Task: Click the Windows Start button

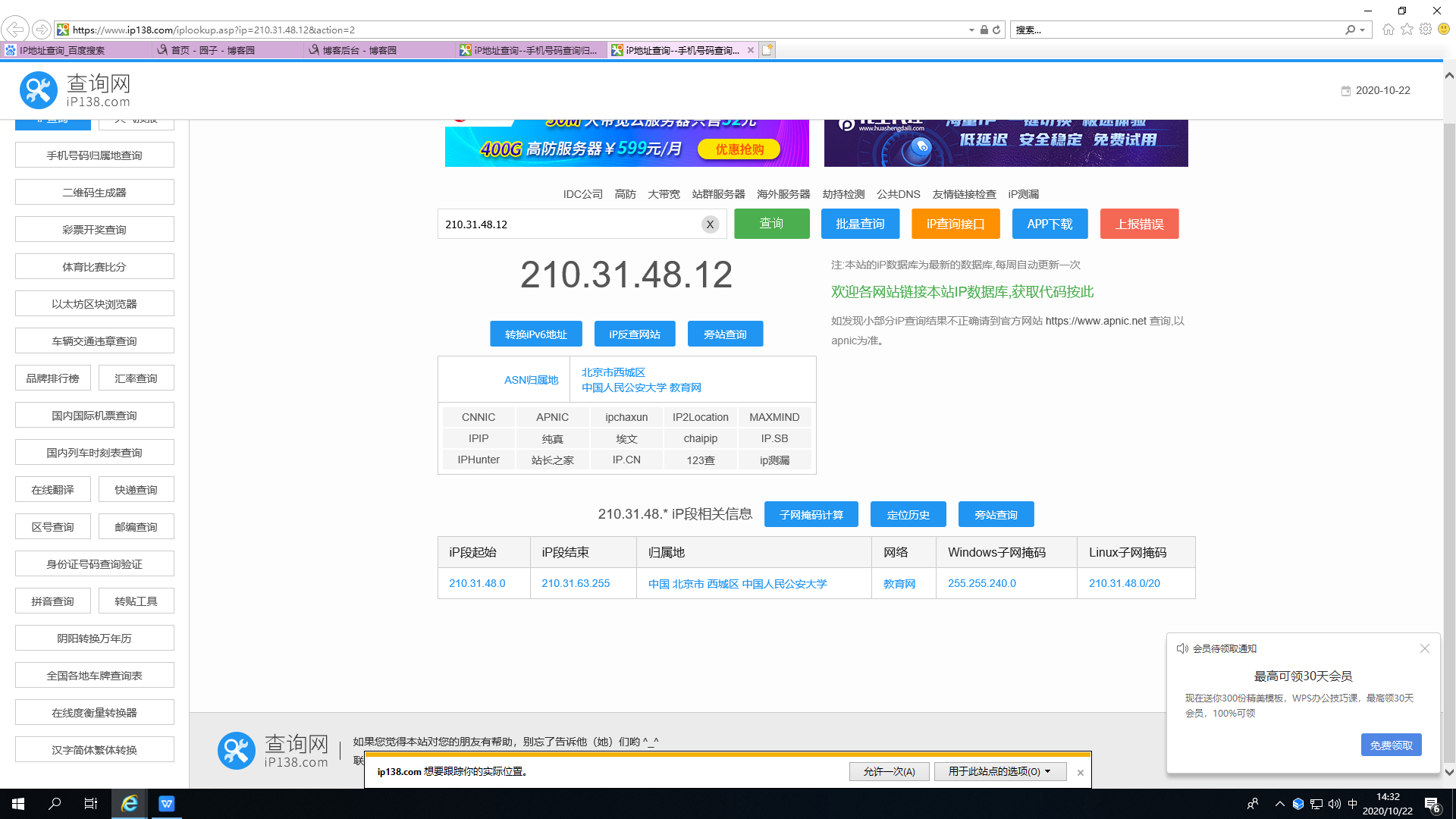Action: [18, 804]
